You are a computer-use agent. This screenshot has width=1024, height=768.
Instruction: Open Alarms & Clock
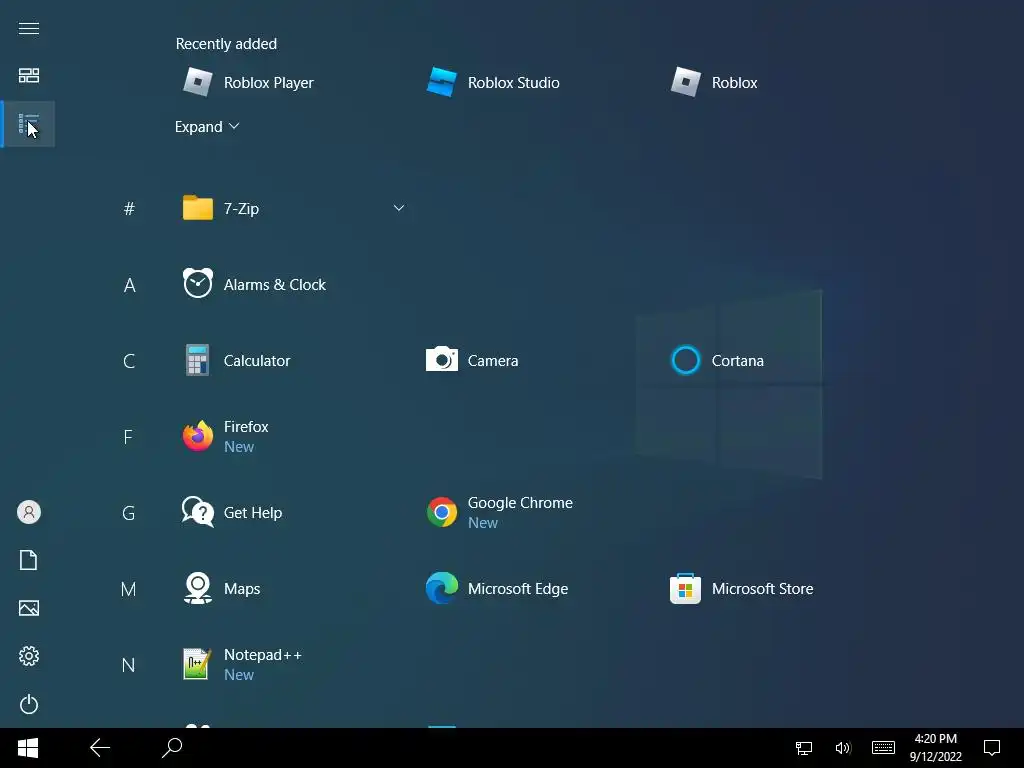[x=254, y=285]
